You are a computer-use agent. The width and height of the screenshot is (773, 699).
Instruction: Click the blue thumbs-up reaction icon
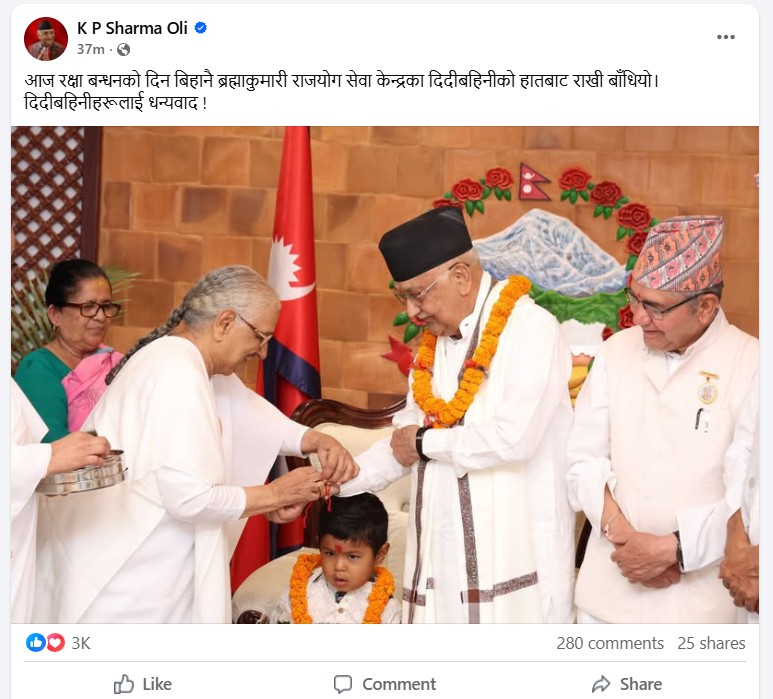[35, 643]
